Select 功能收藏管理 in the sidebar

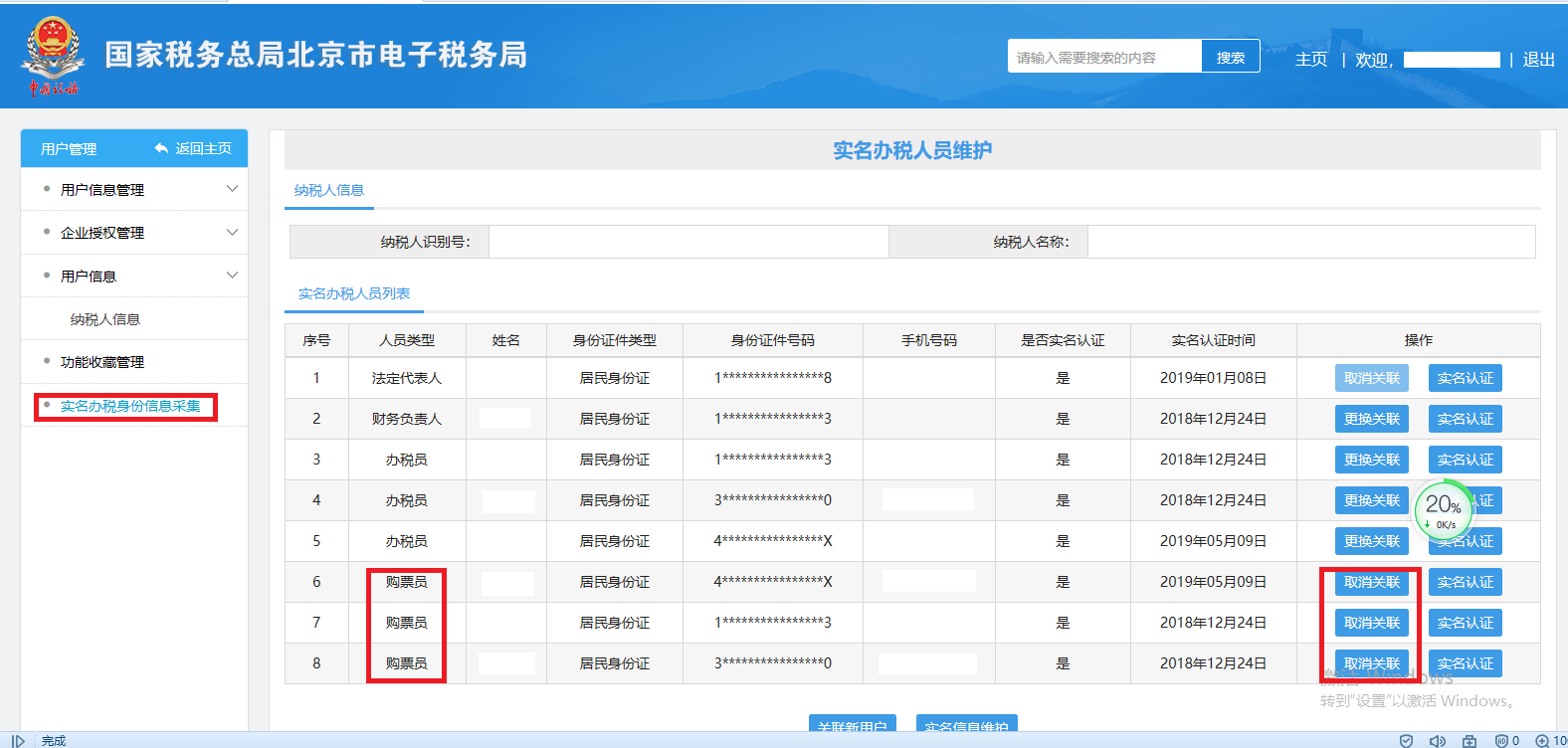tap(101, 362)
